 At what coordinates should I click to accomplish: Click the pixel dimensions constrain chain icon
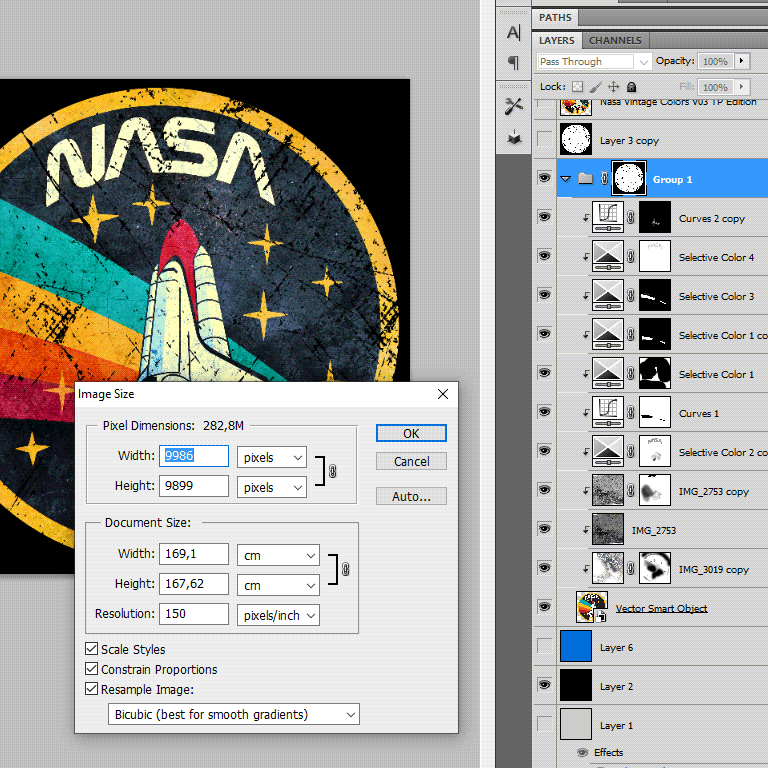coord(333,471)
